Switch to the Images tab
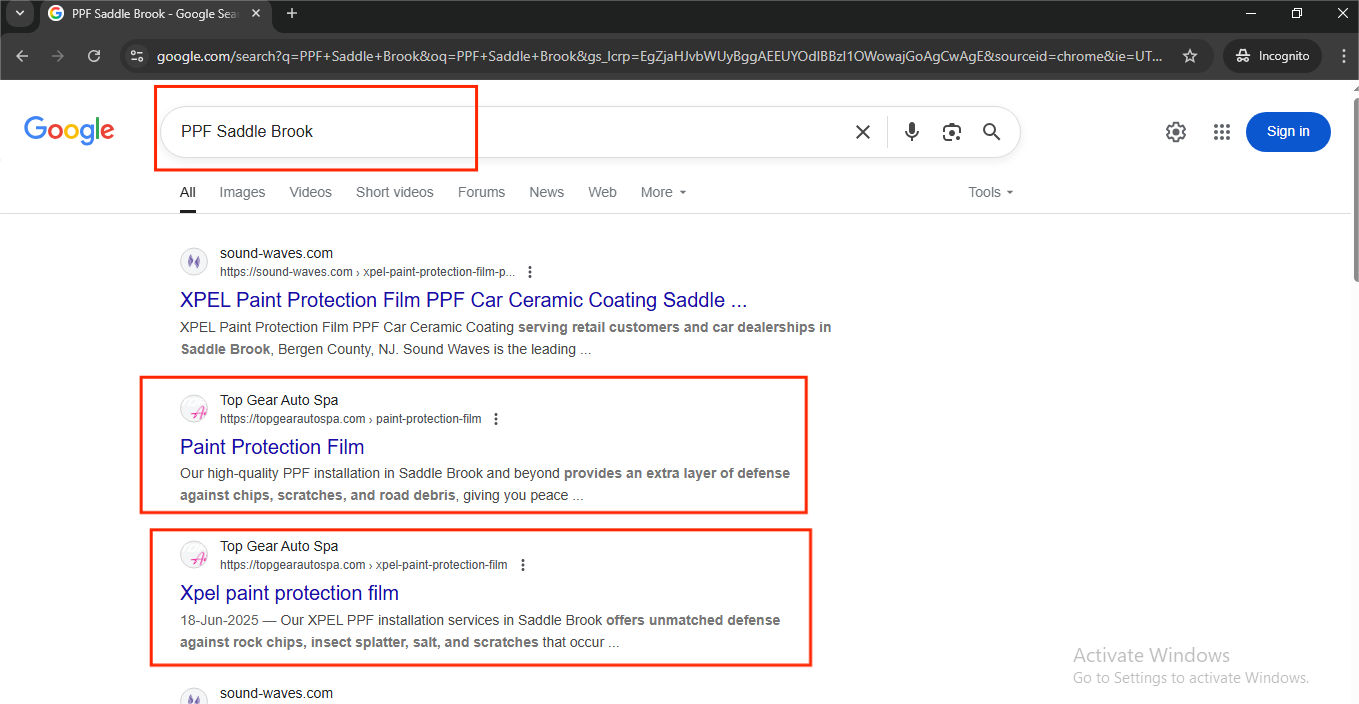Viewport: 1359px width, 704px height. point(242,192)
